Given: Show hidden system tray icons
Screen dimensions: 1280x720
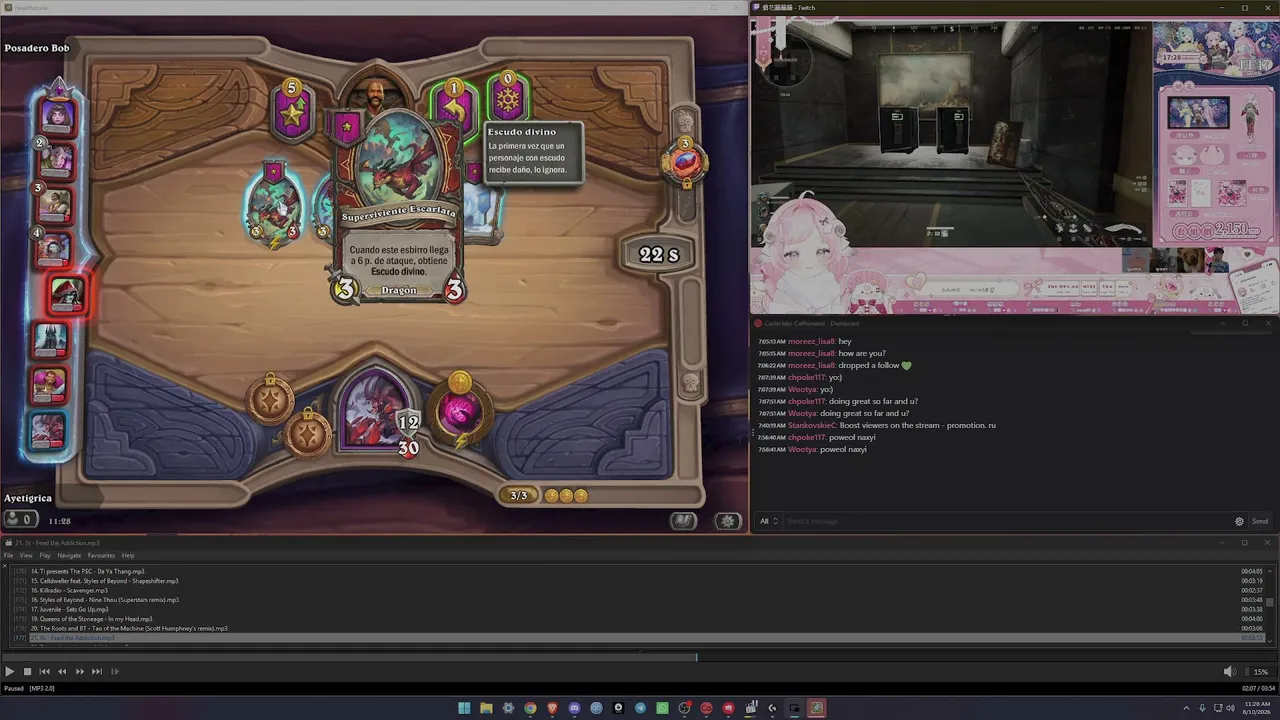Looking at the screenshot, I should [x=1187, y=708].
